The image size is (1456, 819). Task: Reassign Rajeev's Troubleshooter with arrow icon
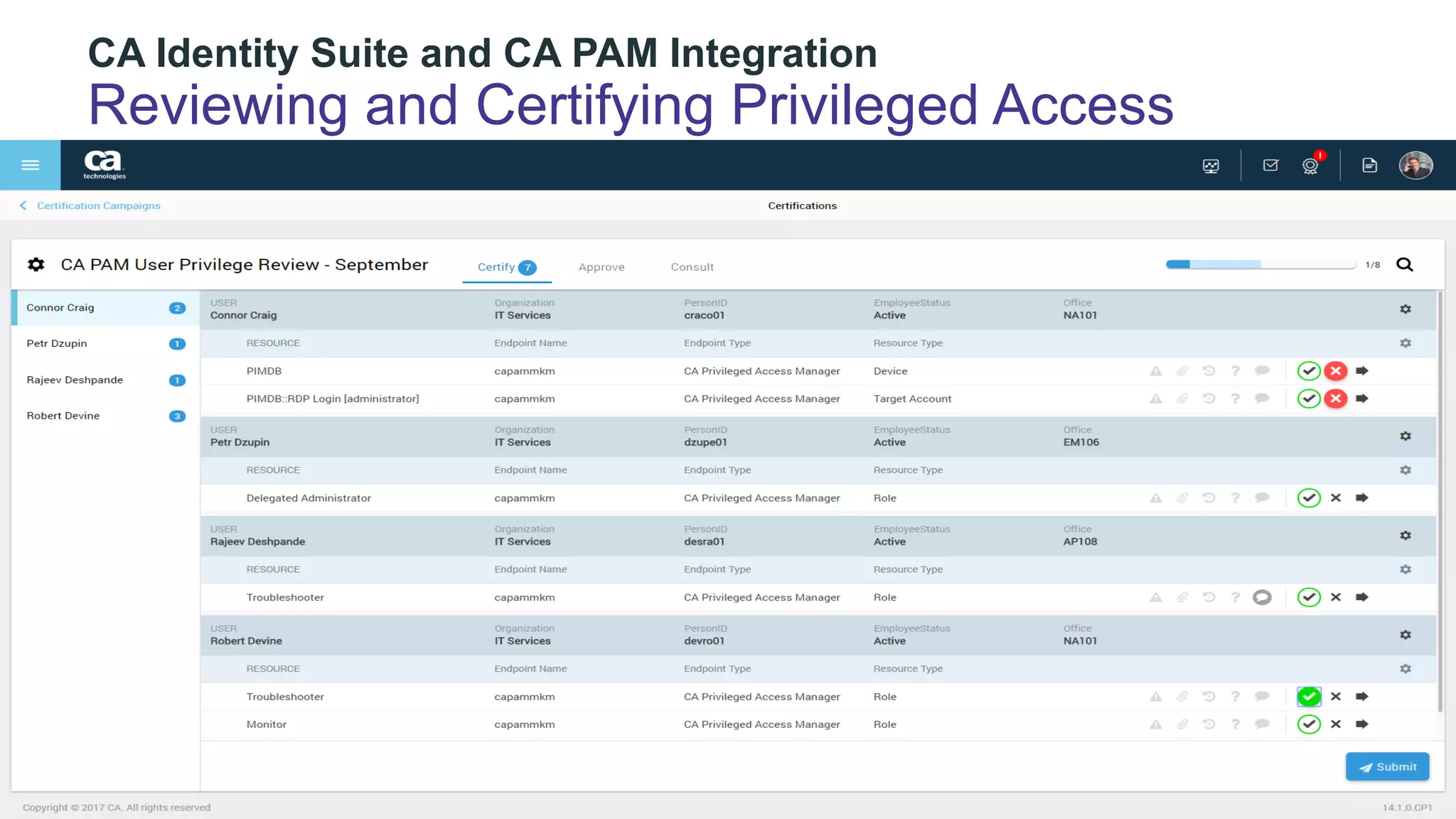1362,597
